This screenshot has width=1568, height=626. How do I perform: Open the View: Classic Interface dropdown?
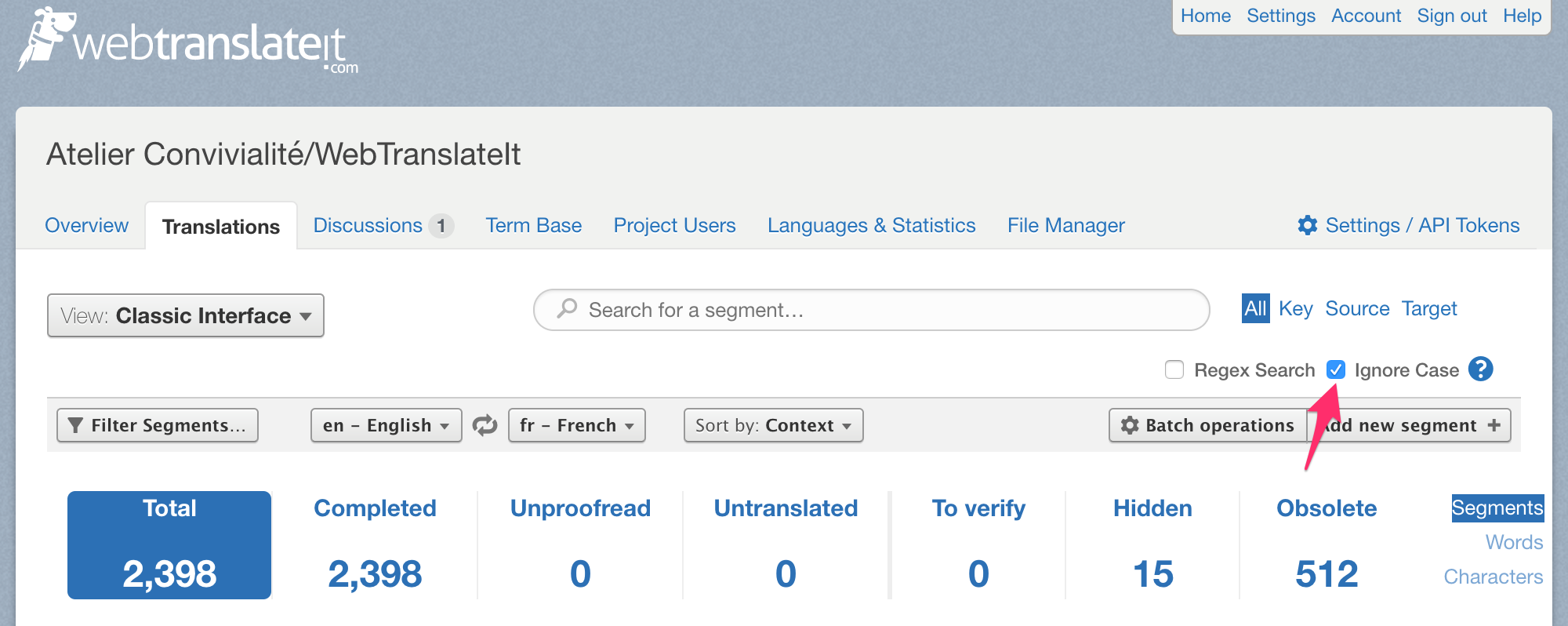(x=186, y=315)
